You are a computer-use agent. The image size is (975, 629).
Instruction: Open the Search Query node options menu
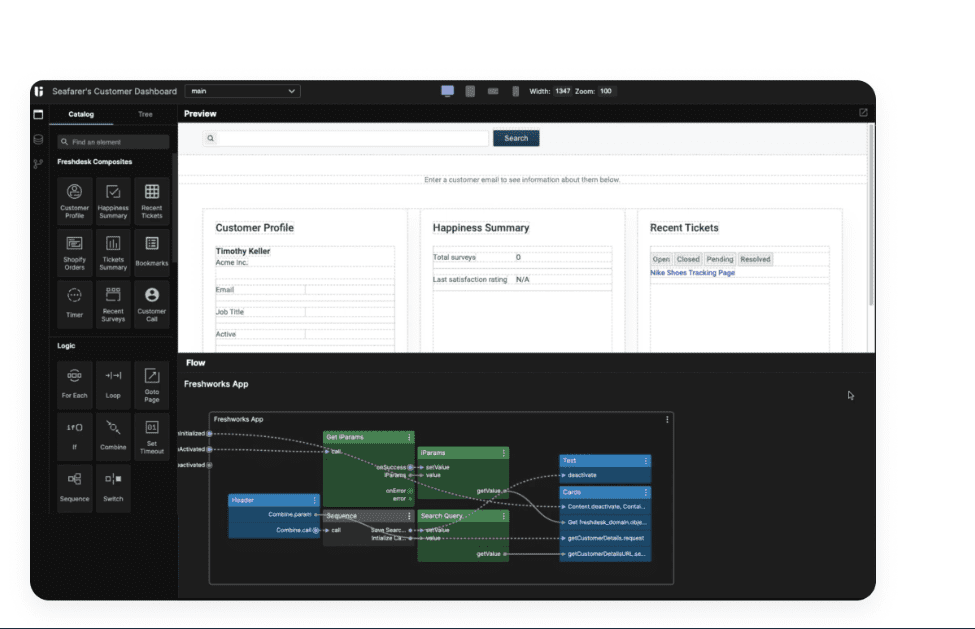pos(504,516)
